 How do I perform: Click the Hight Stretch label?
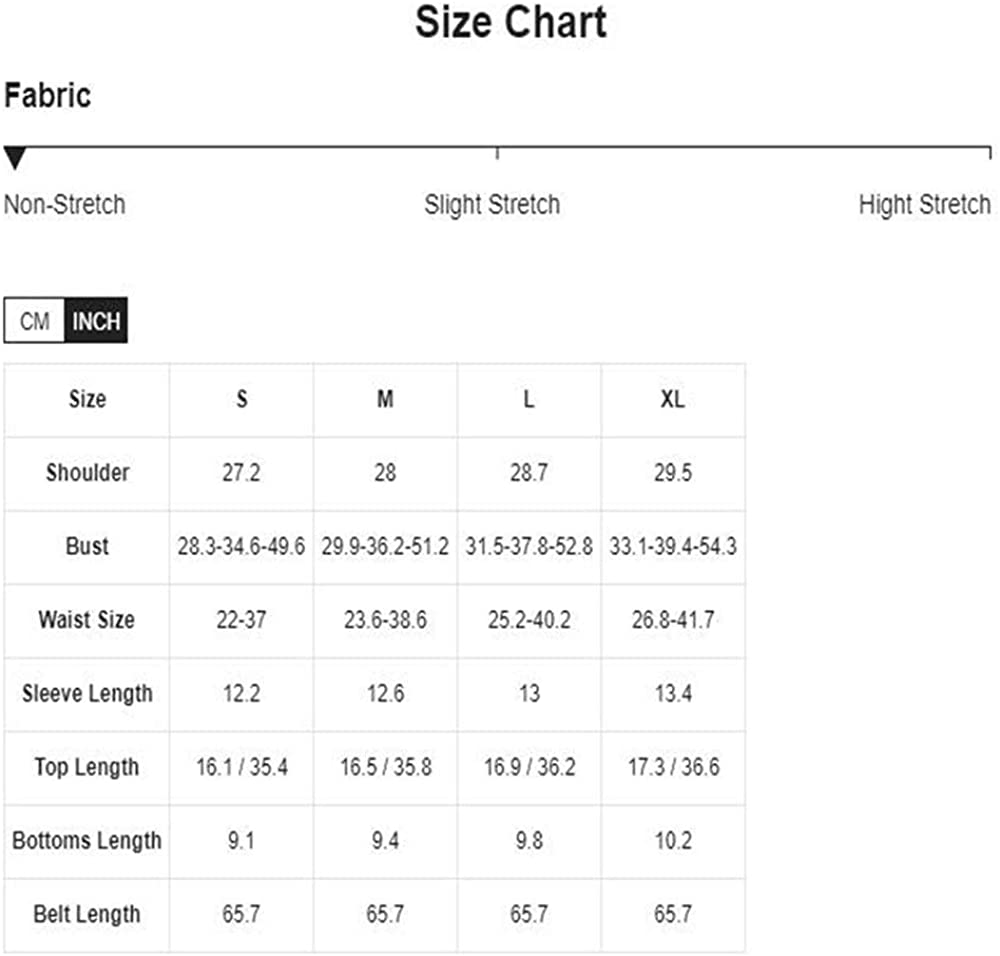924,205
